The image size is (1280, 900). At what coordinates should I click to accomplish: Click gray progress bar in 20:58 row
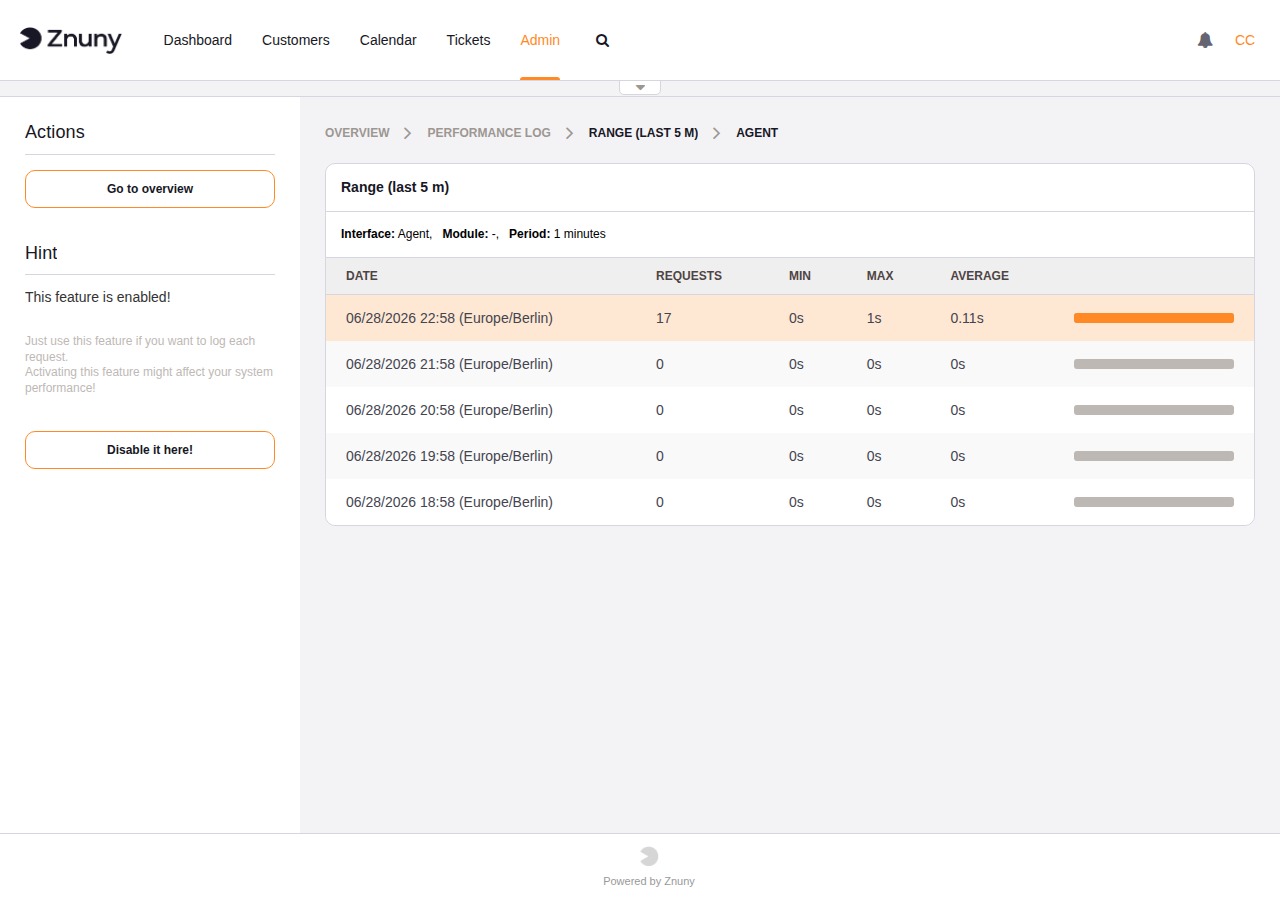pos(1154,410)
